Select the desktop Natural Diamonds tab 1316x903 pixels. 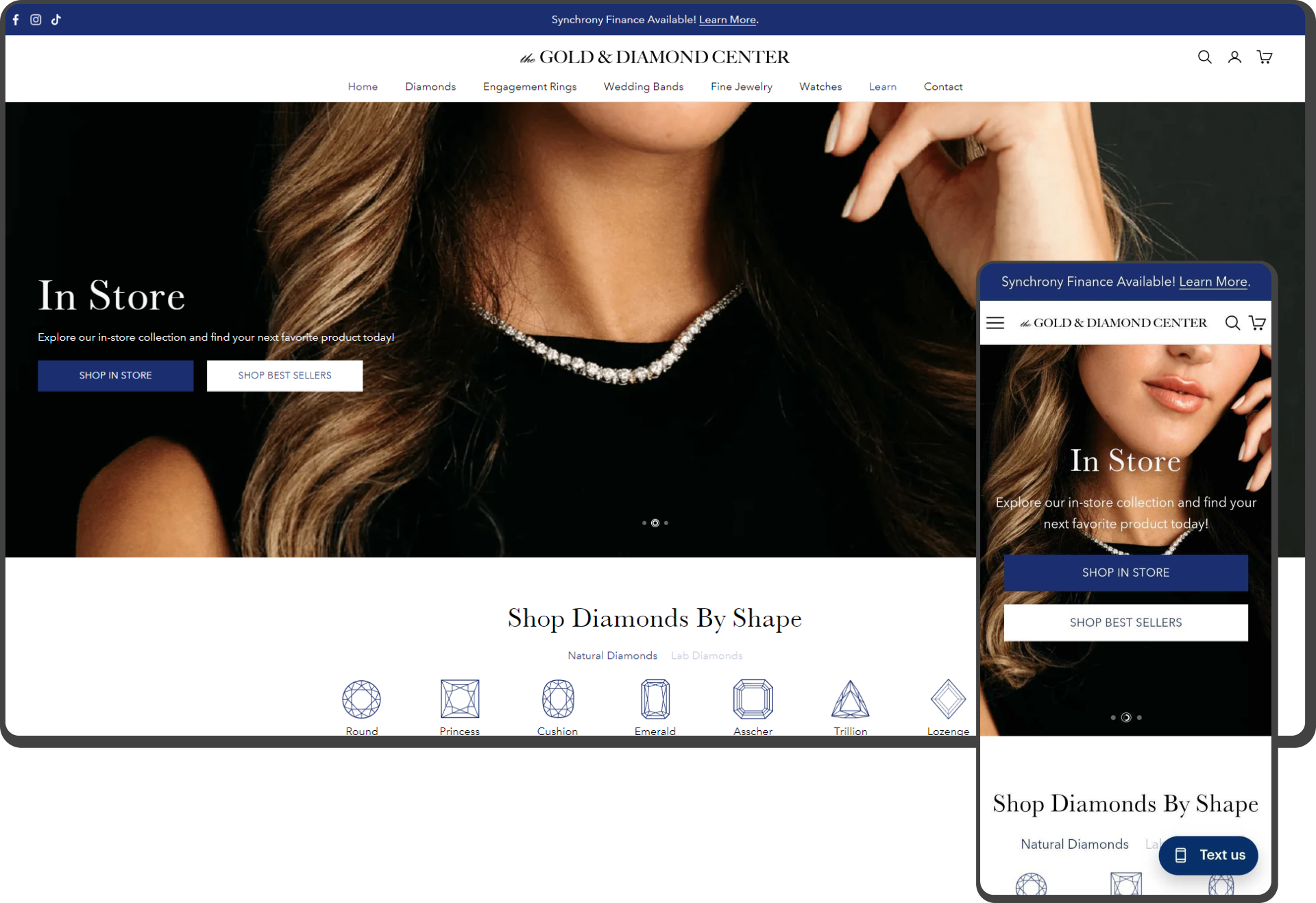(612, 655)
